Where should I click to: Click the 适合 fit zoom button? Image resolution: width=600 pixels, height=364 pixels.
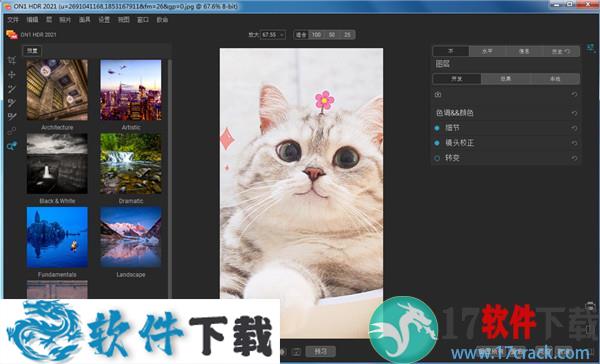[x=301, y=35]
